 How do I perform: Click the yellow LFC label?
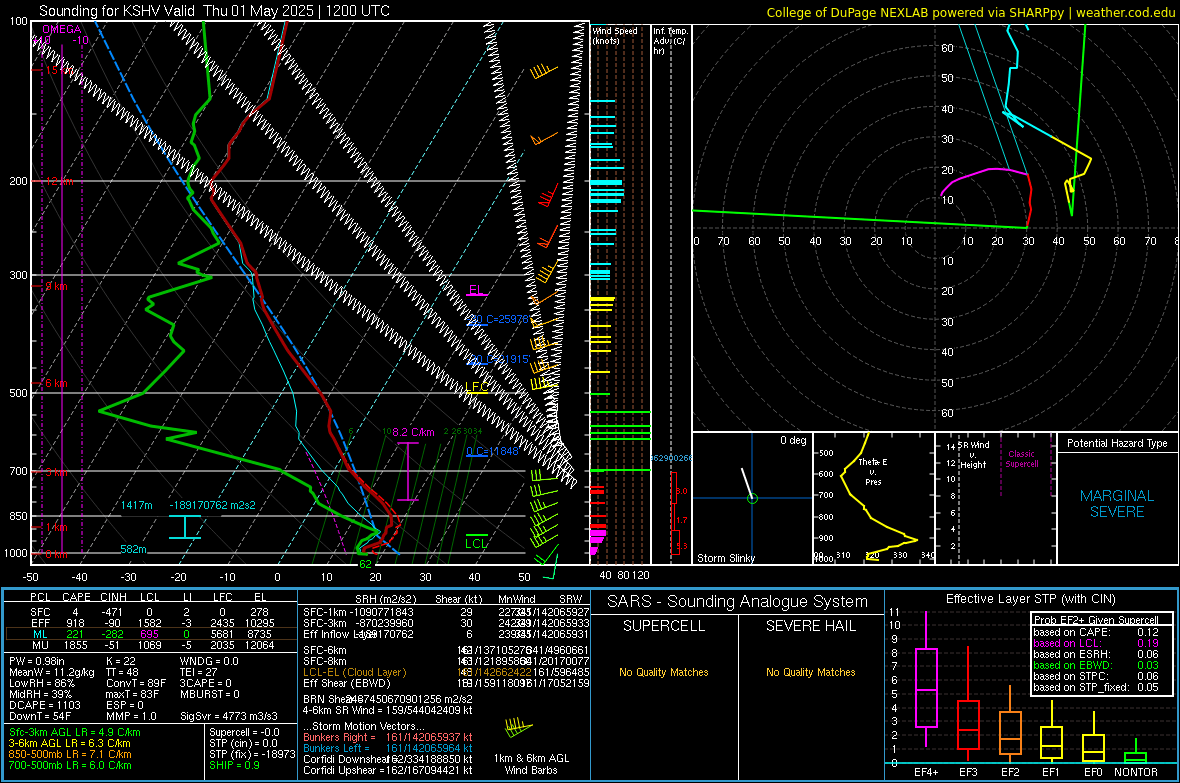(x=476, y=387)
